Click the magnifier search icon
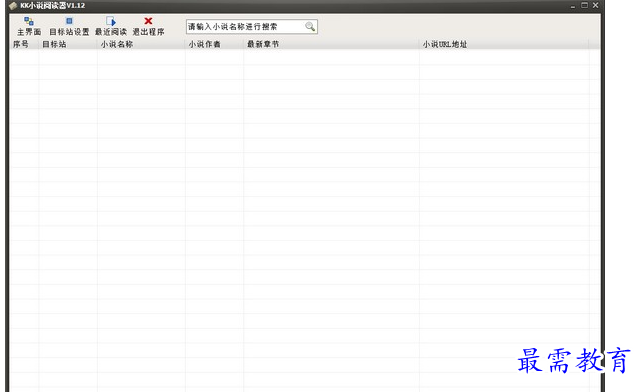This screenshot has height=392, width=639. point(310,27)
